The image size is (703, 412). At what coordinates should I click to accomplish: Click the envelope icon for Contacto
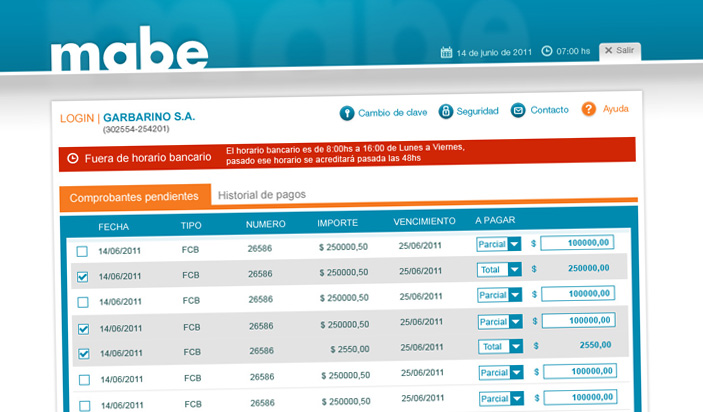518,110
